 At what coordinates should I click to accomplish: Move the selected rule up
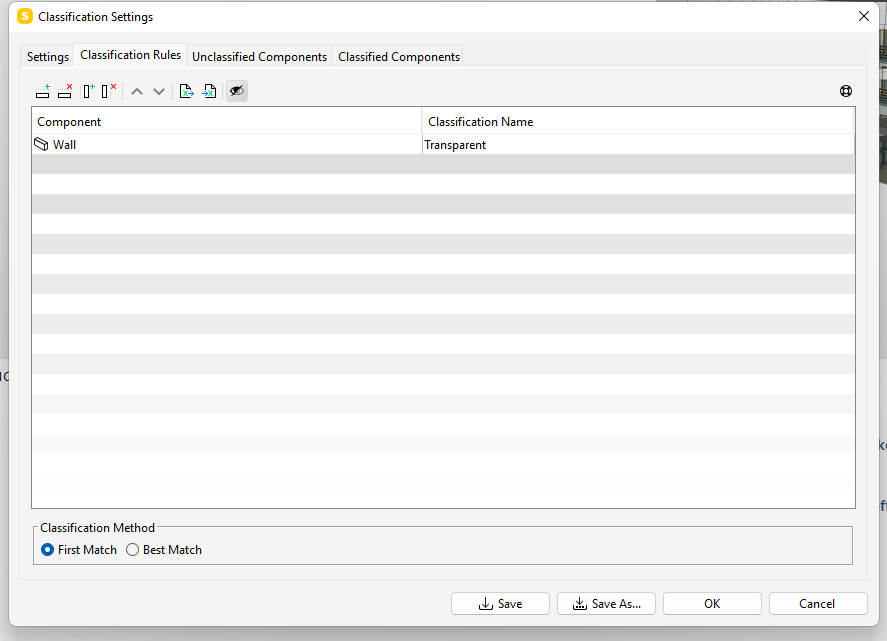[x=137, y=92]
